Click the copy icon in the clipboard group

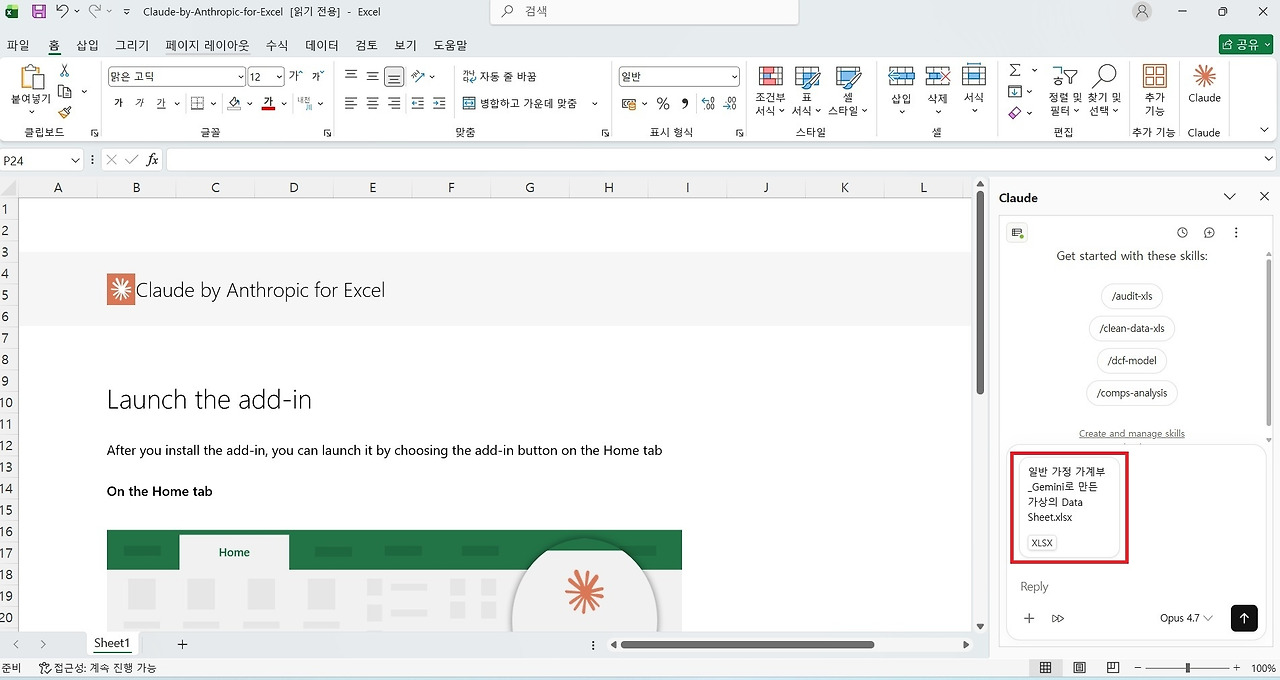pos(65,92)
